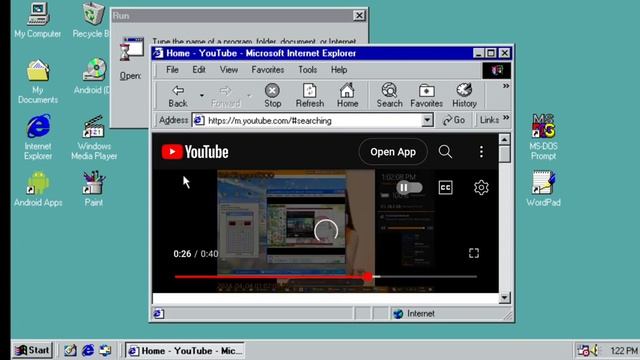Open Favorites pane in IE toolbar
Image resolution: width=640 pixels, height=360 pixels.
point(427,96)
